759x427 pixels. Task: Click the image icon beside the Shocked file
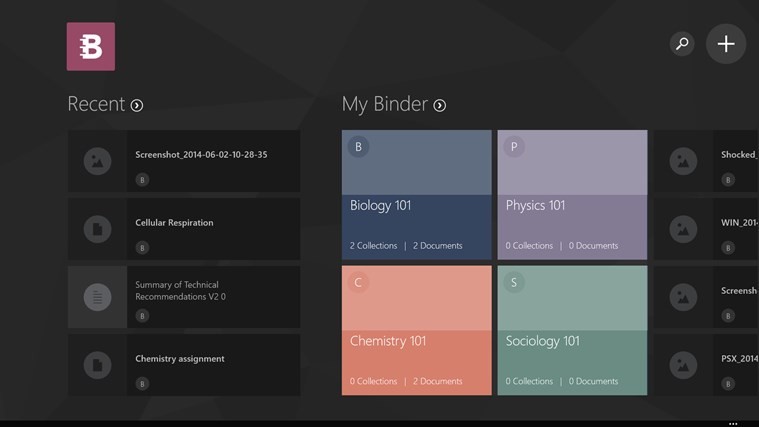(683, 162)
